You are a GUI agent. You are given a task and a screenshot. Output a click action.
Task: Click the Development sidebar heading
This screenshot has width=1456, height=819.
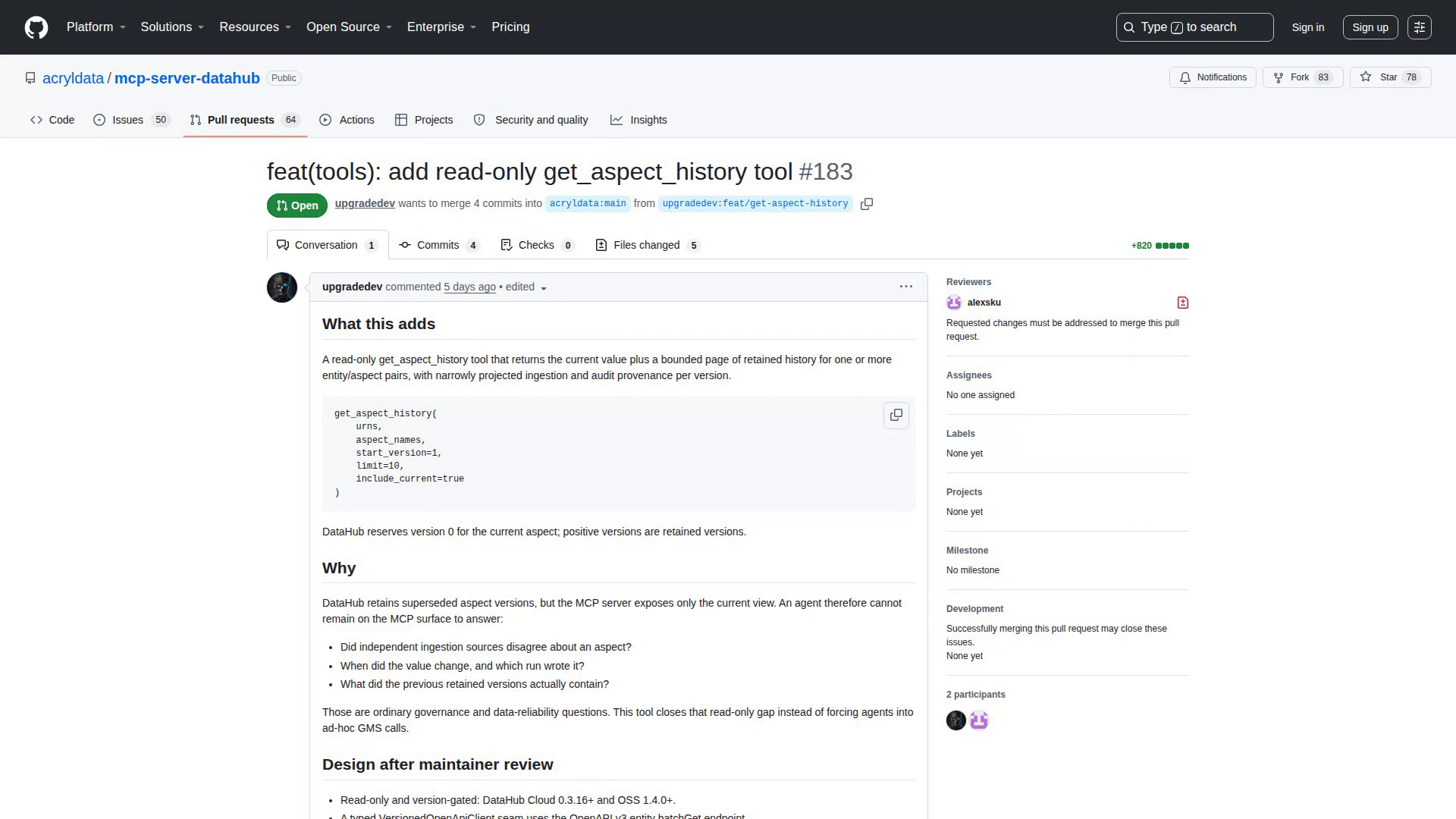point(974,609)
